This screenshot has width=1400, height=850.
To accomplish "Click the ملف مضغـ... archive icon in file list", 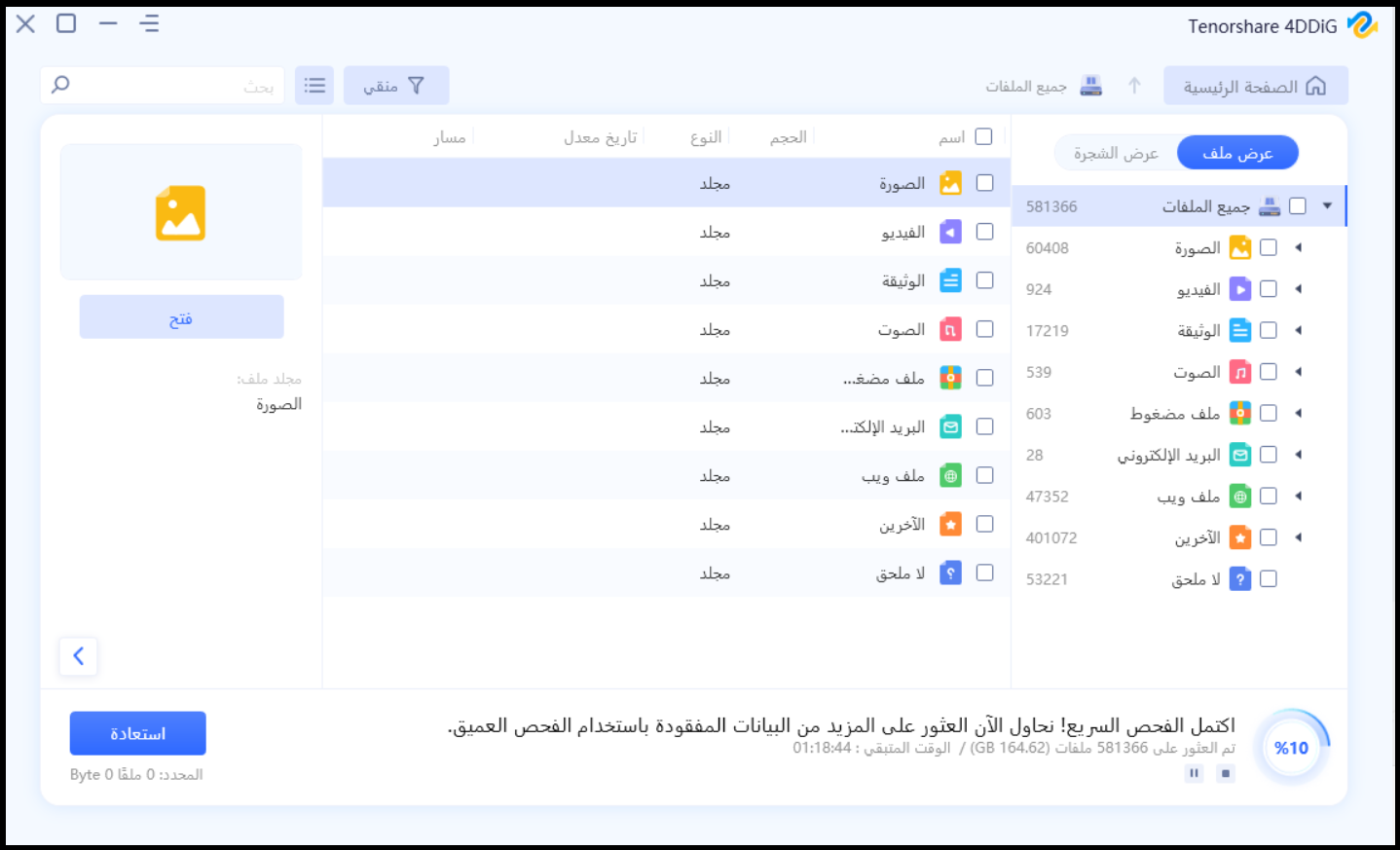I will point(950,378).
